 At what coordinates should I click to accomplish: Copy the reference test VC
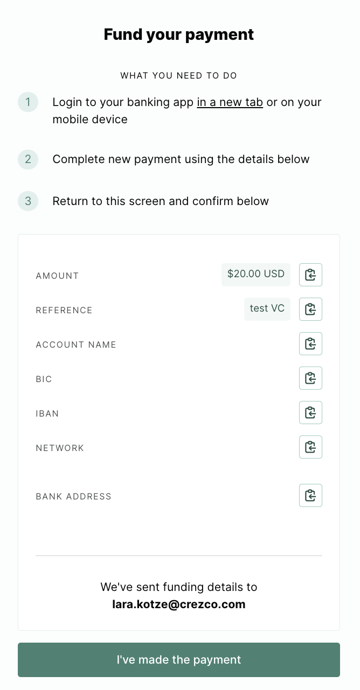311,309
